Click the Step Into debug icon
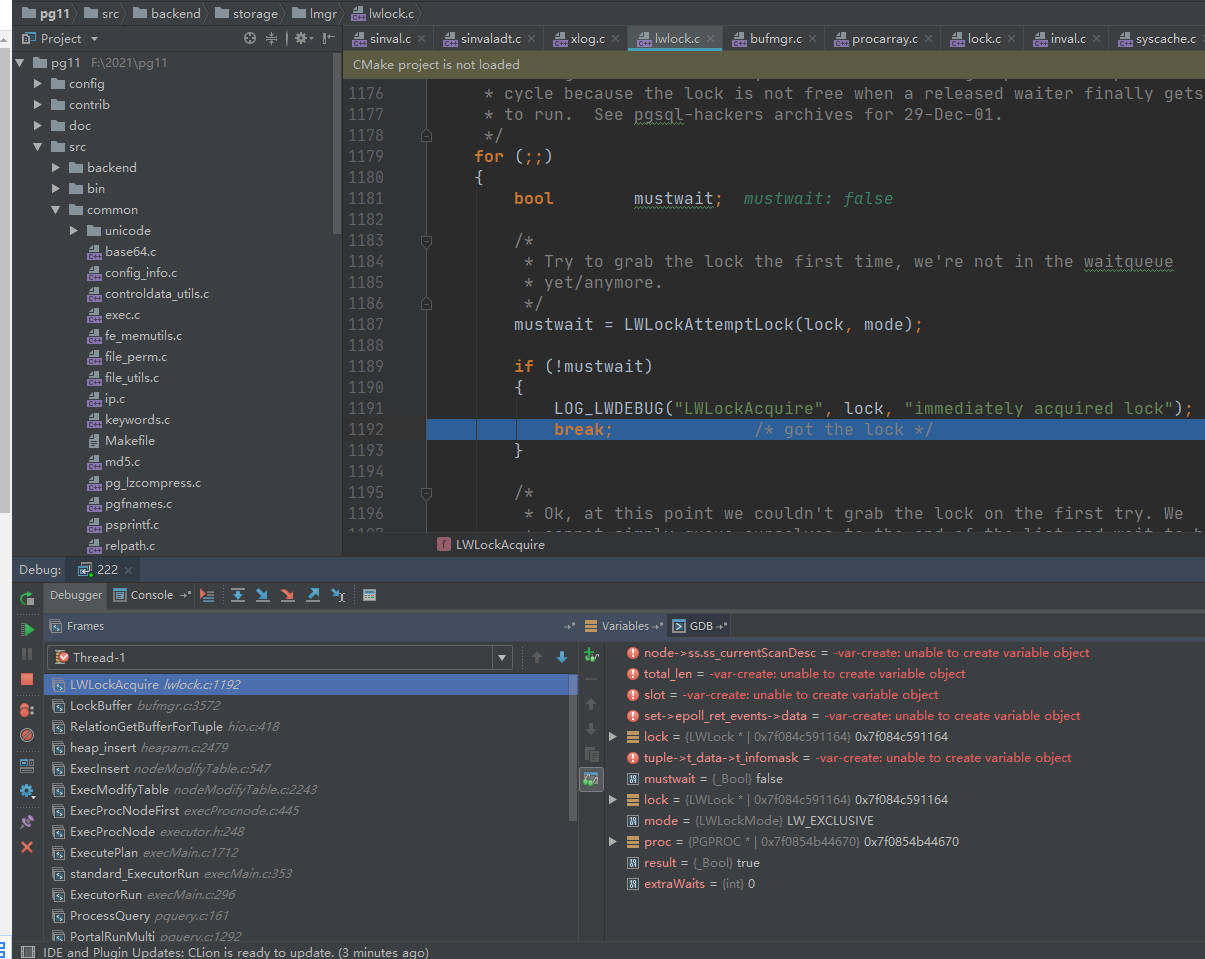The width and height of the screenshot is (1205, 959). (x=263, y=595)
